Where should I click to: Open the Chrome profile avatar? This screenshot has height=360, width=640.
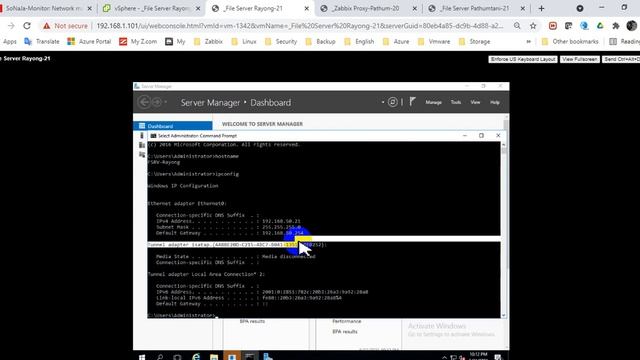pos(631,26)
